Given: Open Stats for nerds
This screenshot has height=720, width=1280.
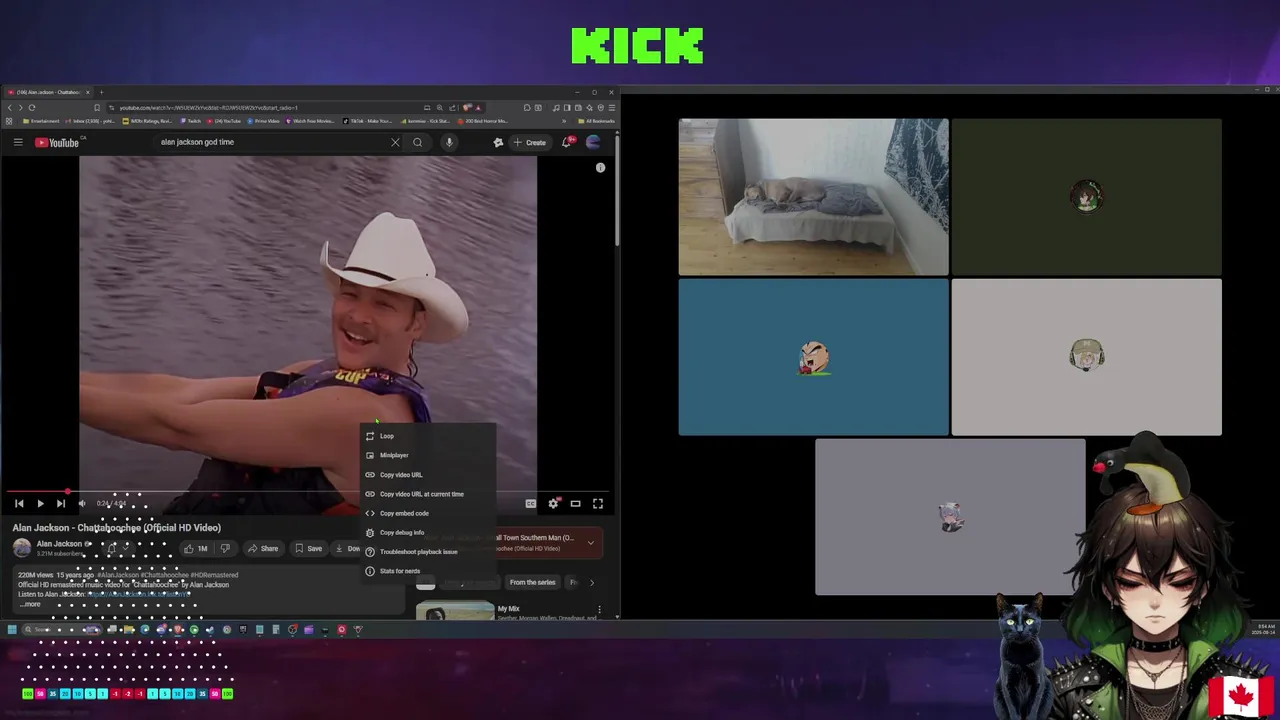Looking at the screenshot, I should pyautogui.click(x=428, y=571).
